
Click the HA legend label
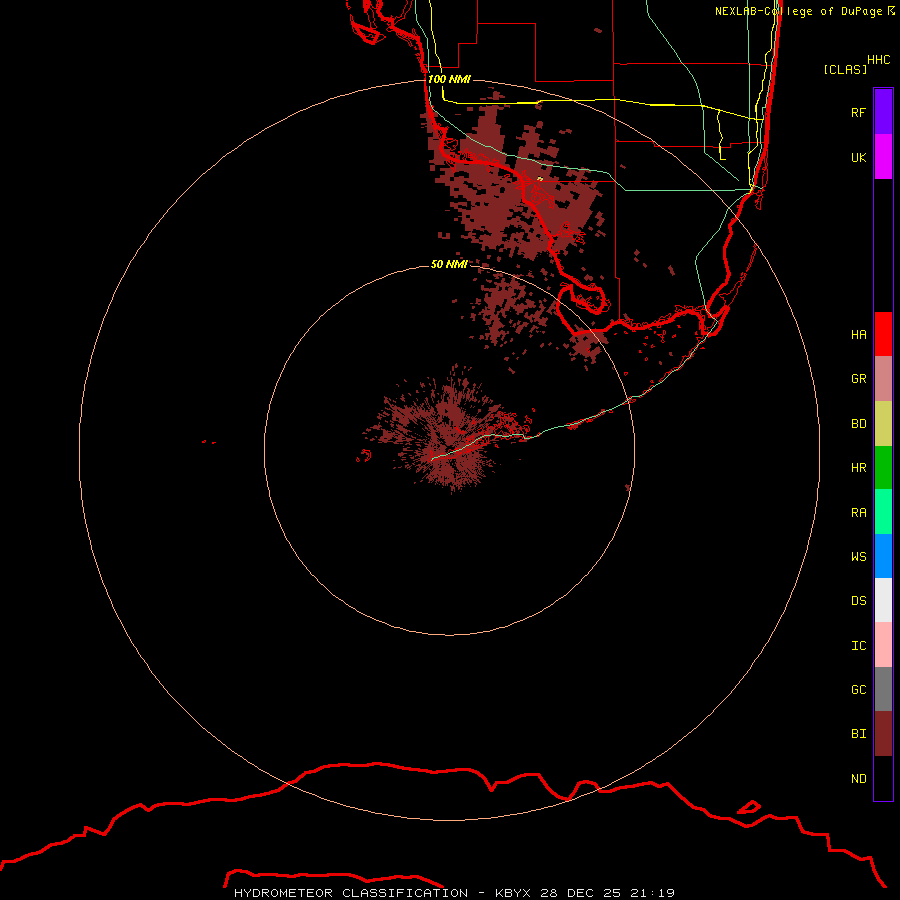(858, 334)
